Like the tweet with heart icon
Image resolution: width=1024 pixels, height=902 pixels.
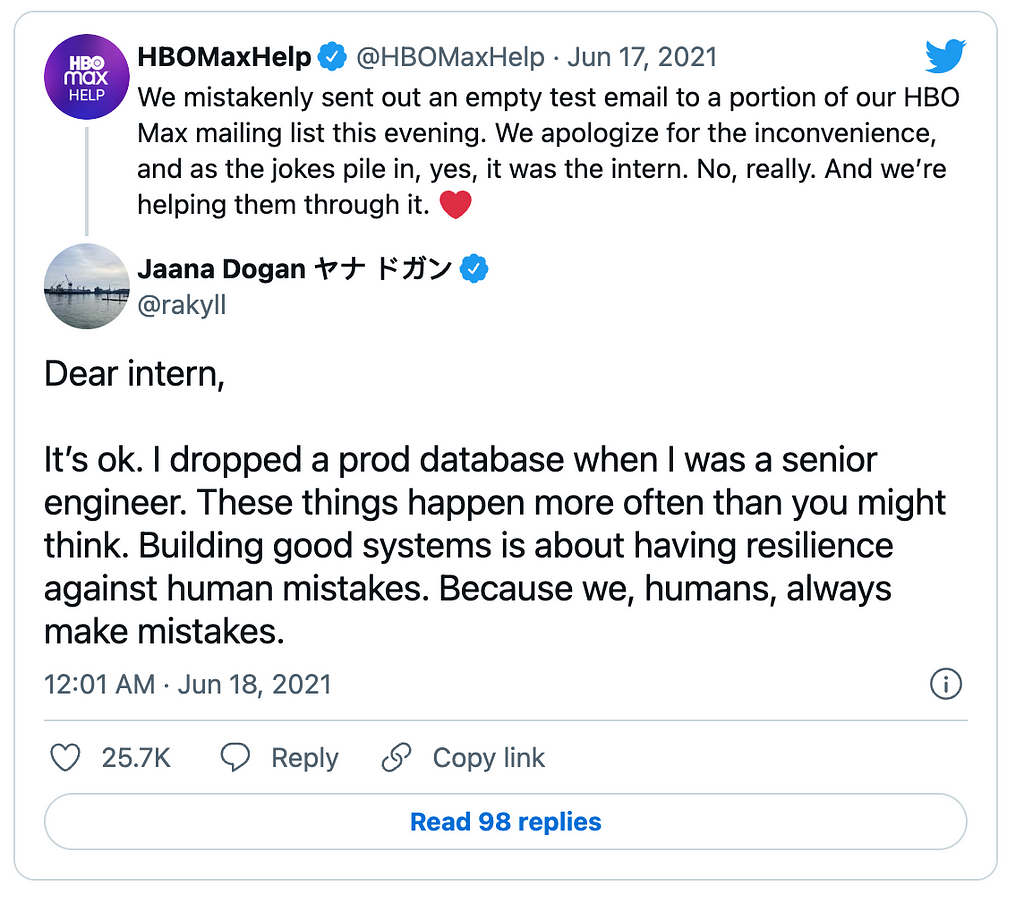[x=65, y=758]
